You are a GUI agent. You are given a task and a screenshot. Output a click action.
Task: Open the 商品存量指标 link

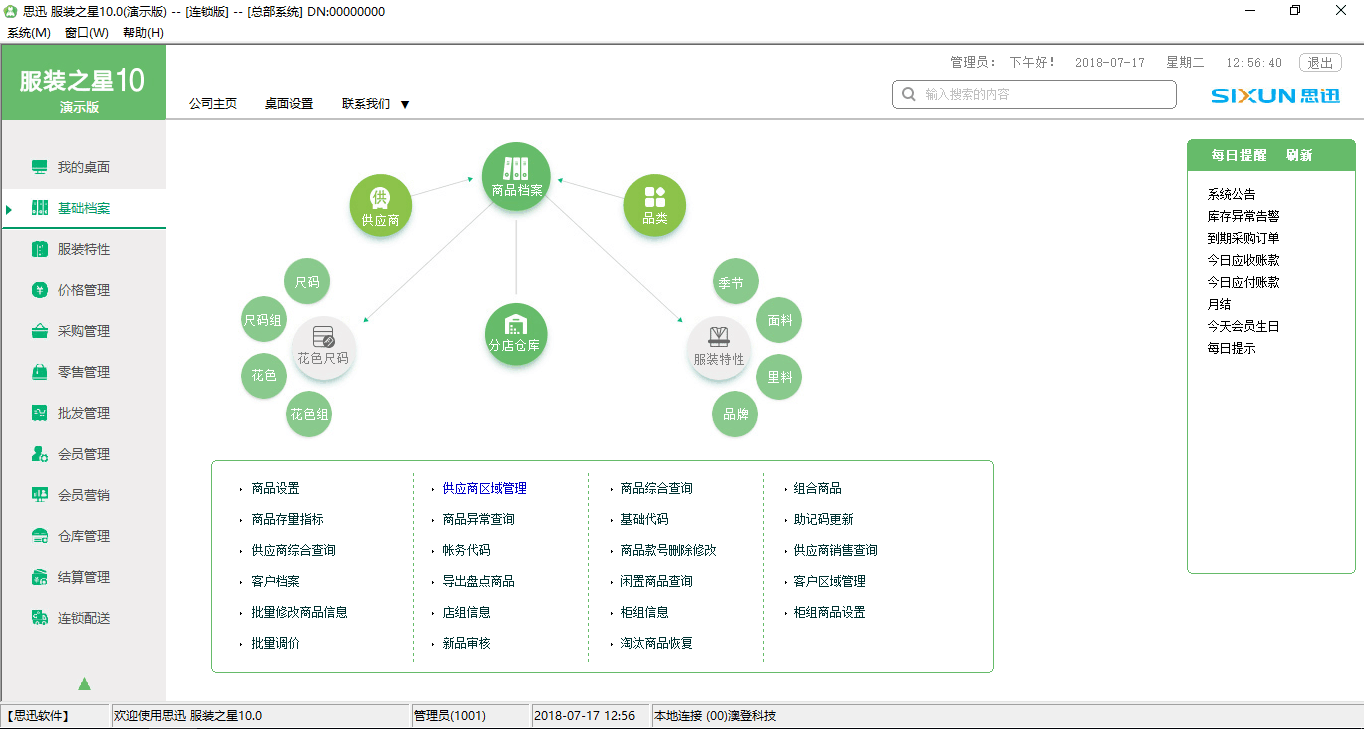288,519
